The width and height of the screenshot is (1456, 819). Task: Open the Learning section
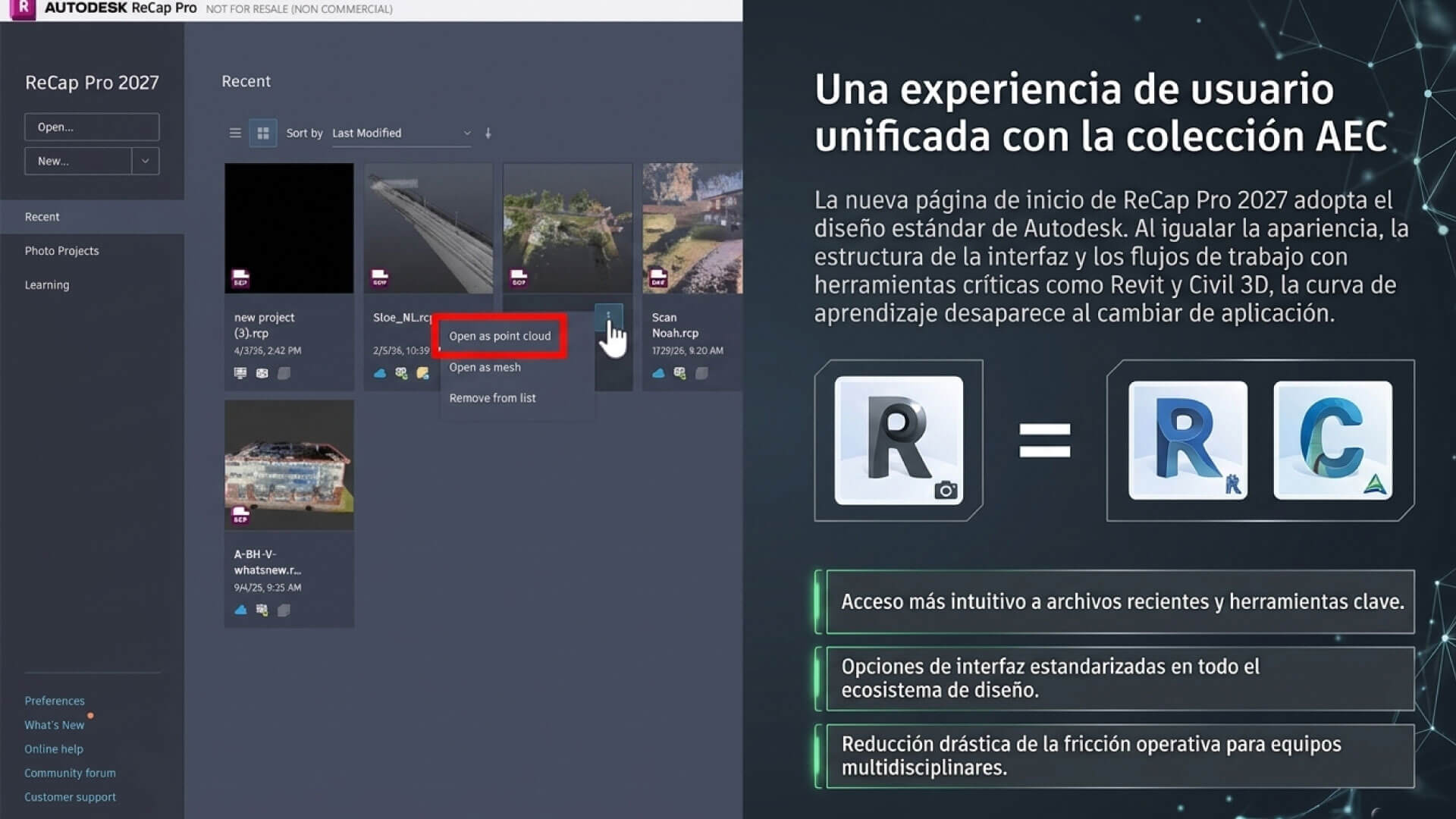(x=46, y=285)
